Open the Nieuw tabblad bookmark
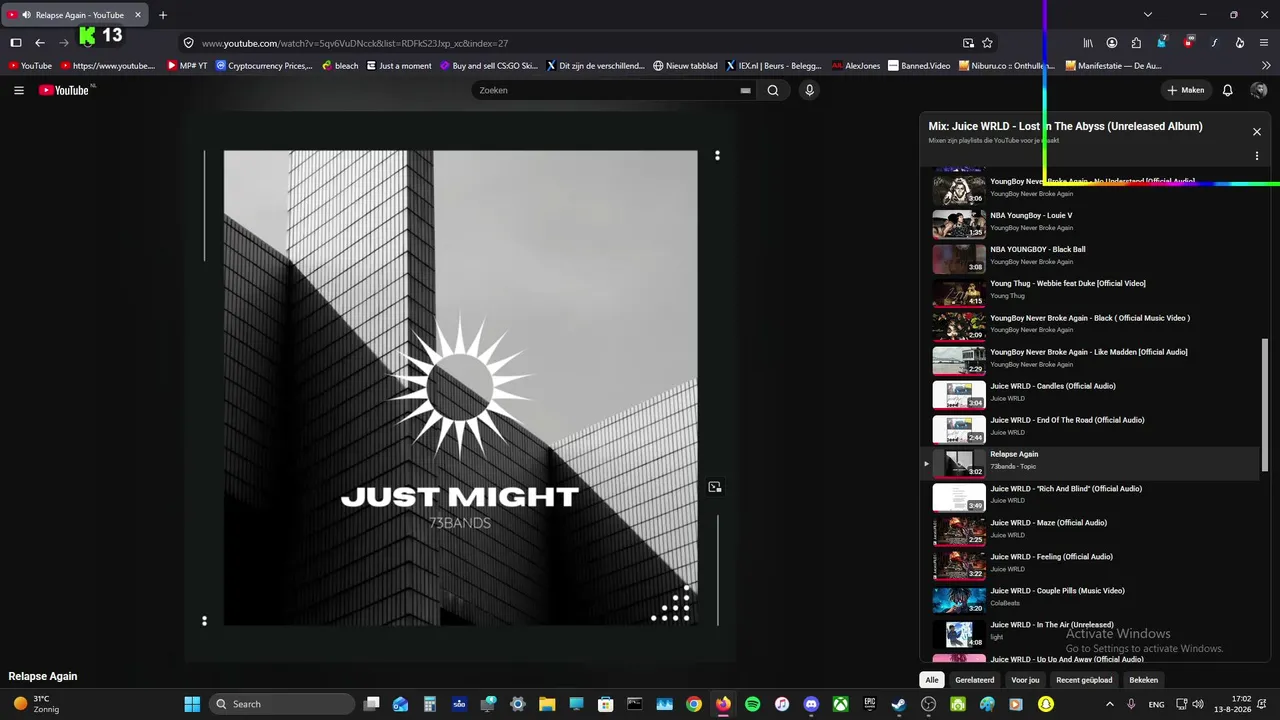The height and width of the screenshot is (720, 1280). (x=685, y=66)
